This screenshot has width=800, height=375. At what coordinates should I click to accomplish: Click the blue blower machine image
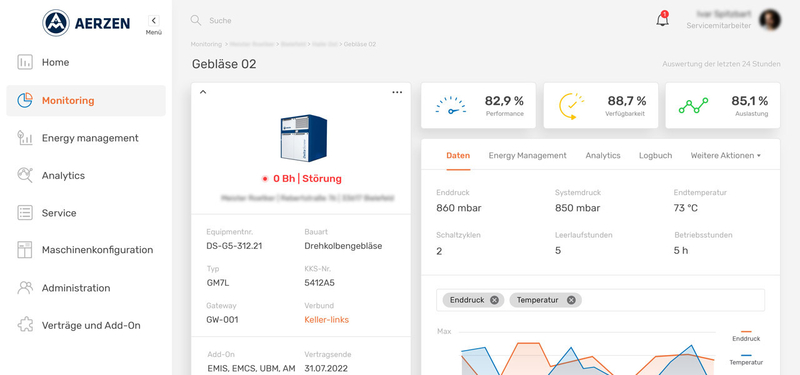click(x=303, y=138)
